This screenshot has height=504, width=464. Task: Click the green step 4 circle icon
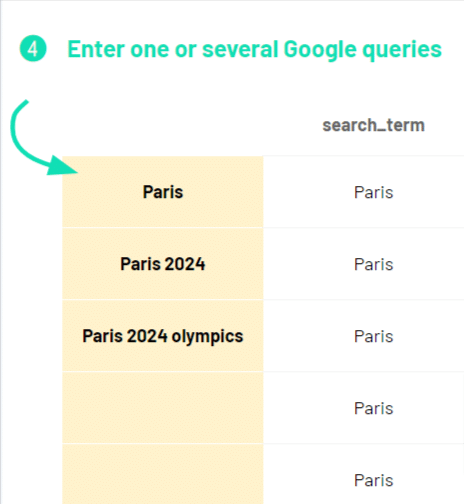[33, 49]
